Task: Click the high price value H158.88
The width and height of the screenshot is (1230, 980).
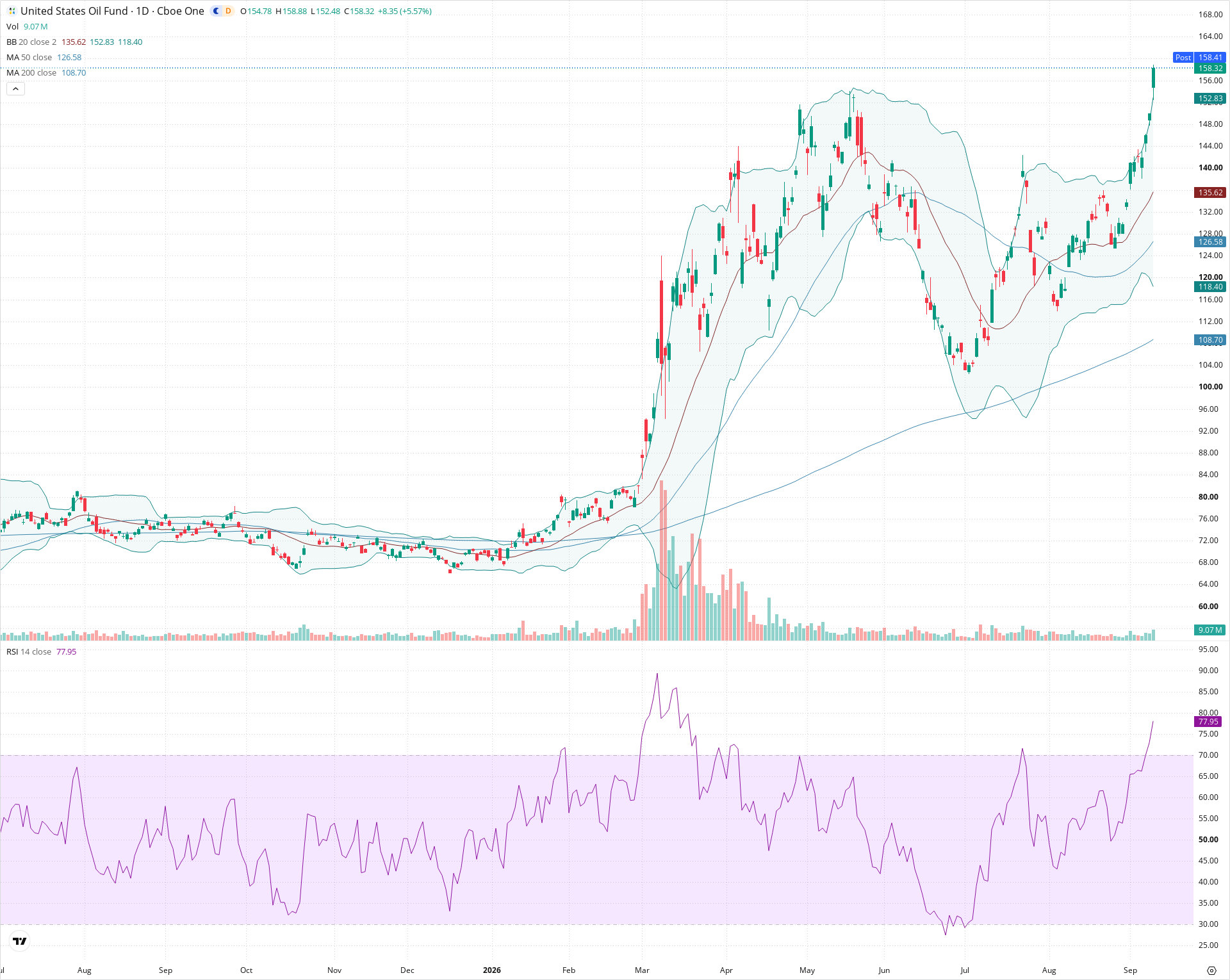Action: pos(291,11)
